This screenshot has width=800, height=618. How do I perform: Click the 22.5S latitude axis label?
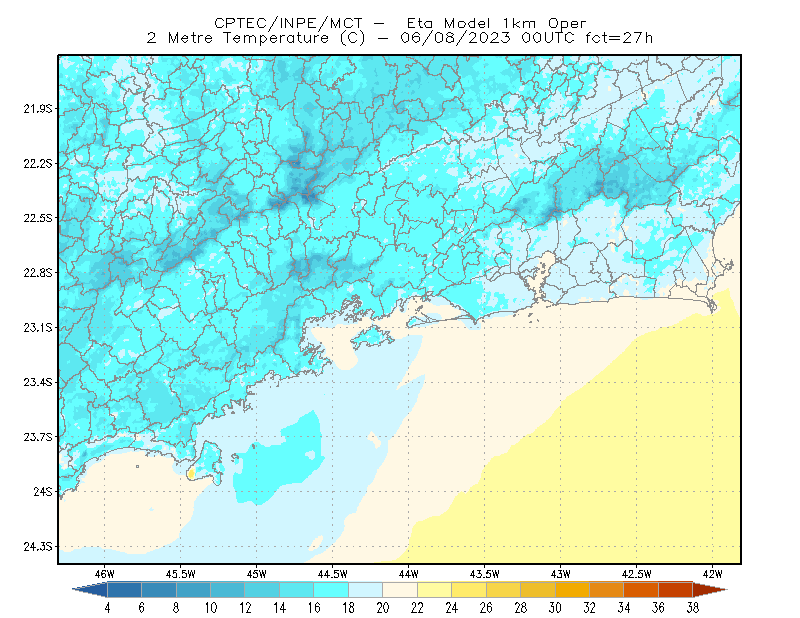coord(38,218)
